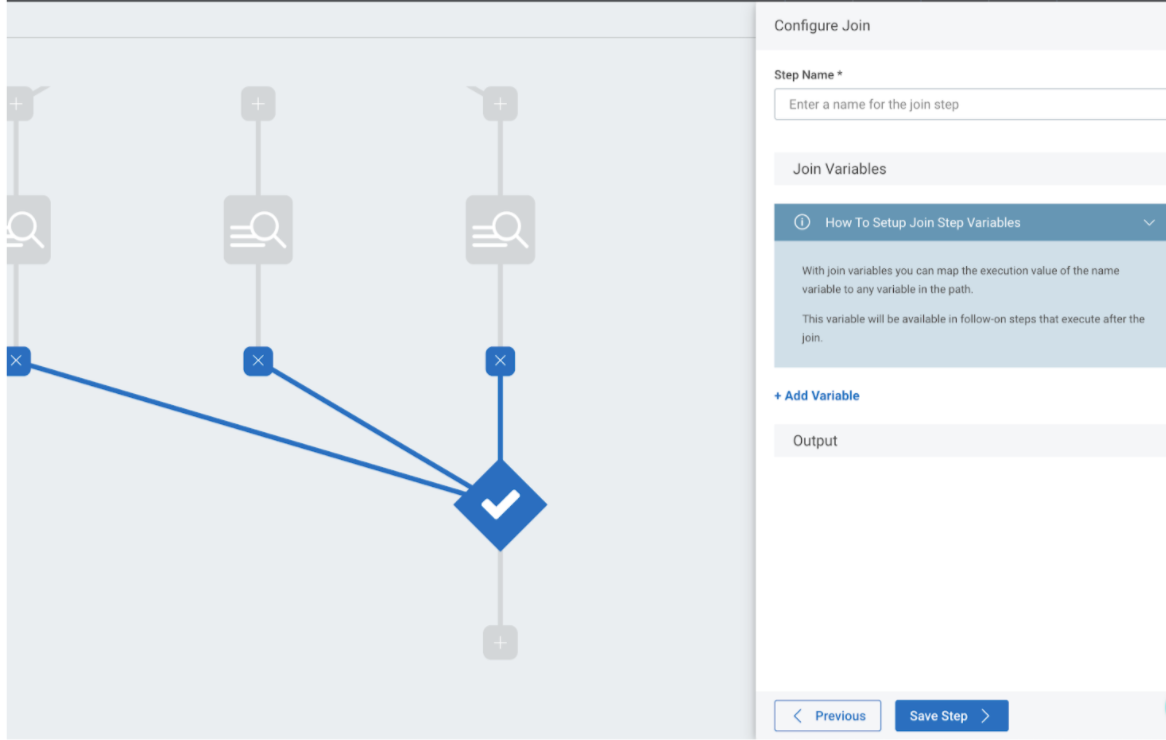
Task: Click the Save Step button
Action: coord(951,716)
